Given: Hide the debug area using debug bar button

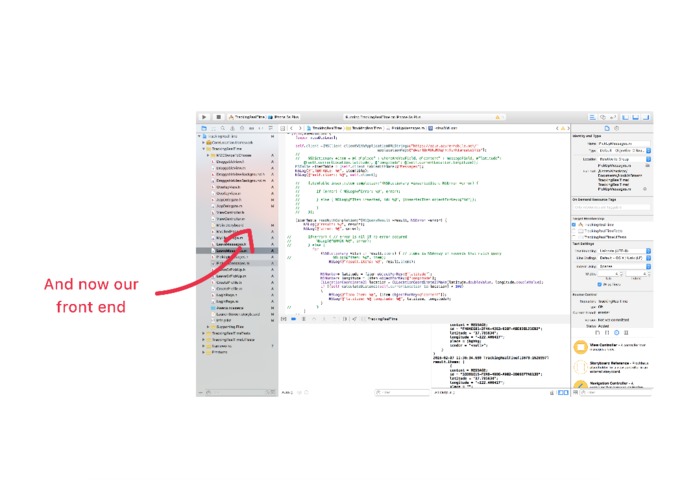Looking at the screenshot, I should (x=284, y=319).
